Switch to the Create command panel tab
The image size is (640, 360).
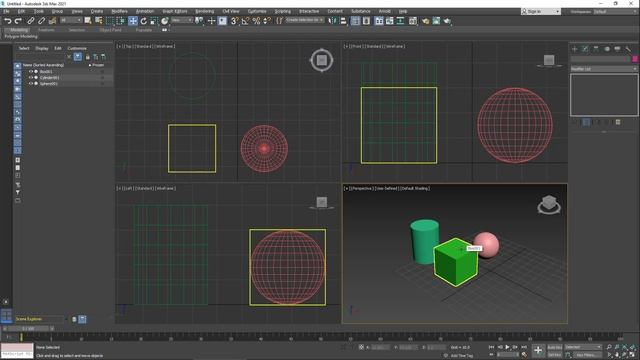pyautogui.click(x=575, y=49)
